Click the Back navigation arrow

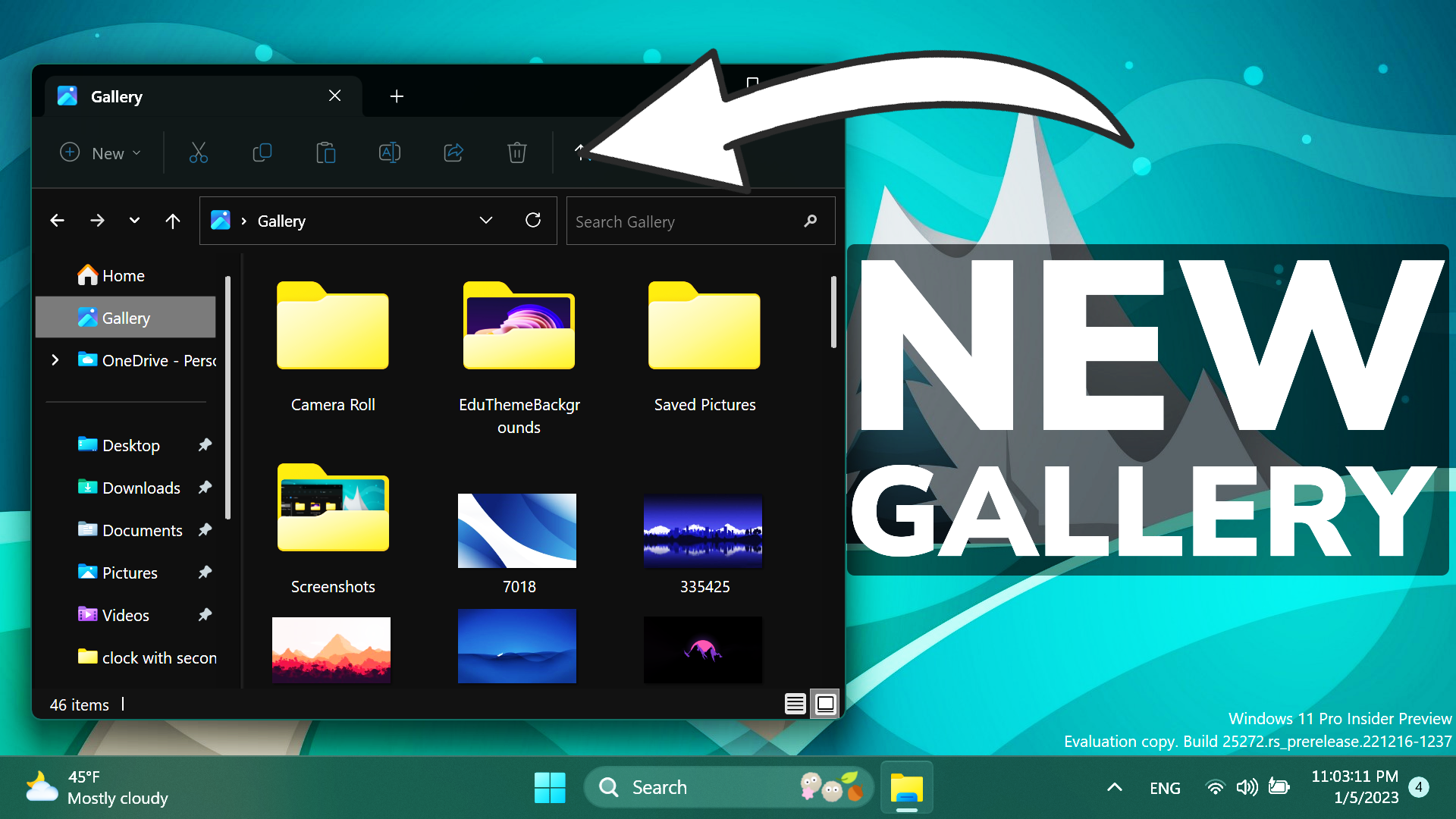point(57,220)
